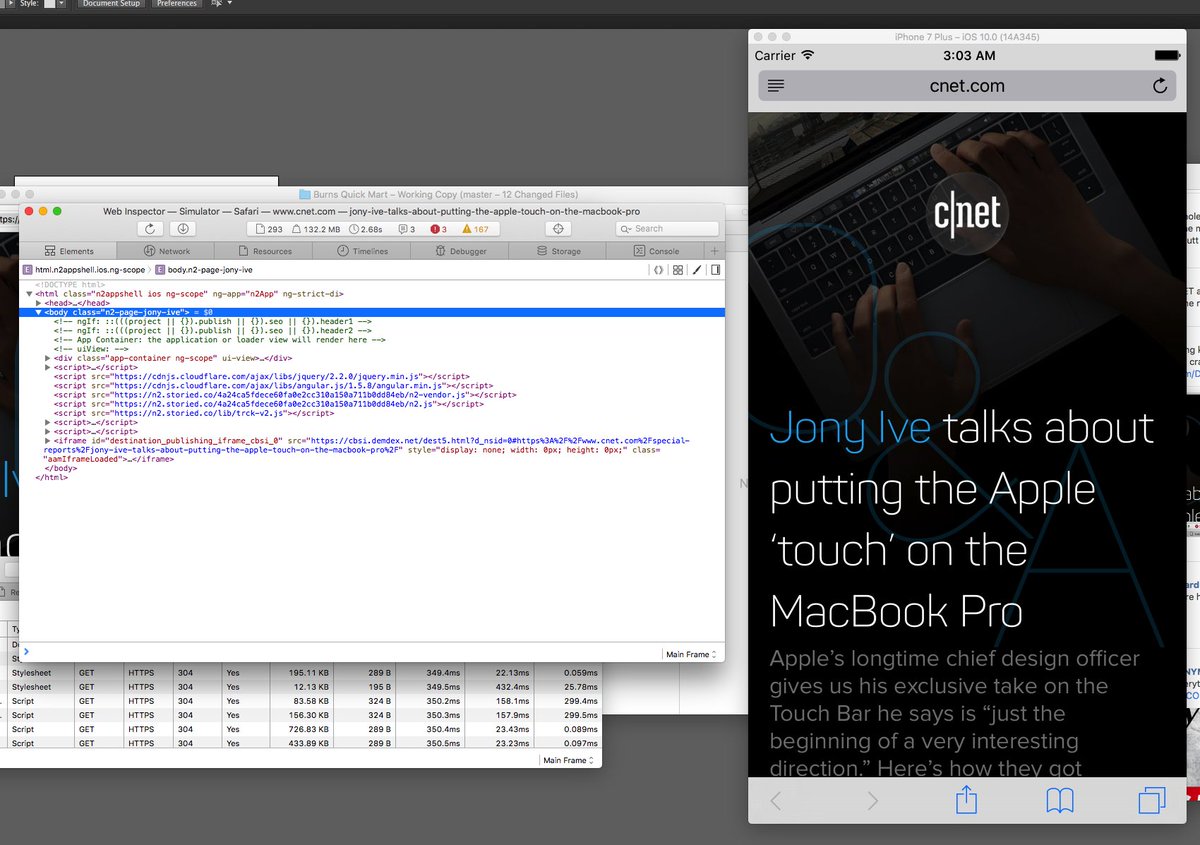Tap the reader lines icon in simulator
The width and height of the screenshot is (1200, 845).
(x=776, y=86)
